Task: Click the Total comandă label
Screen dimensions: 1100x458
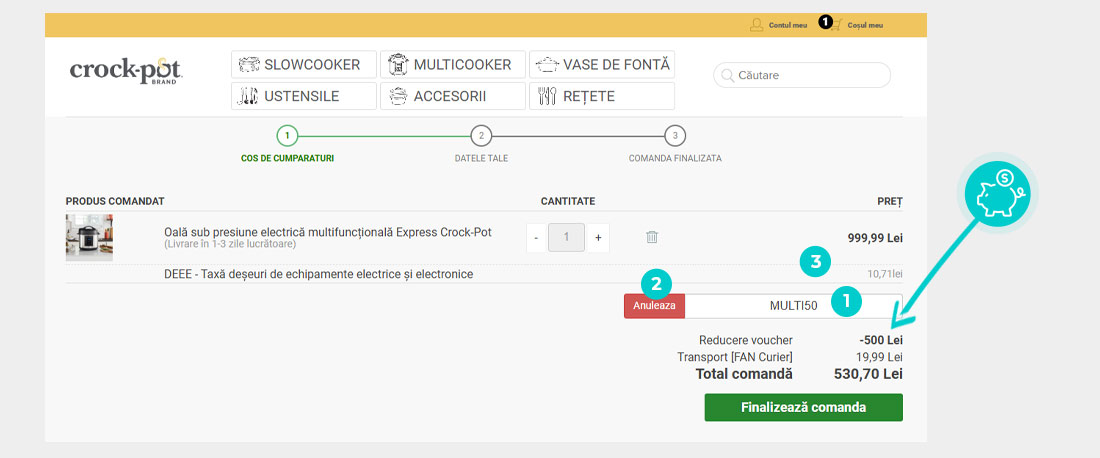Action: pos(744,374)
